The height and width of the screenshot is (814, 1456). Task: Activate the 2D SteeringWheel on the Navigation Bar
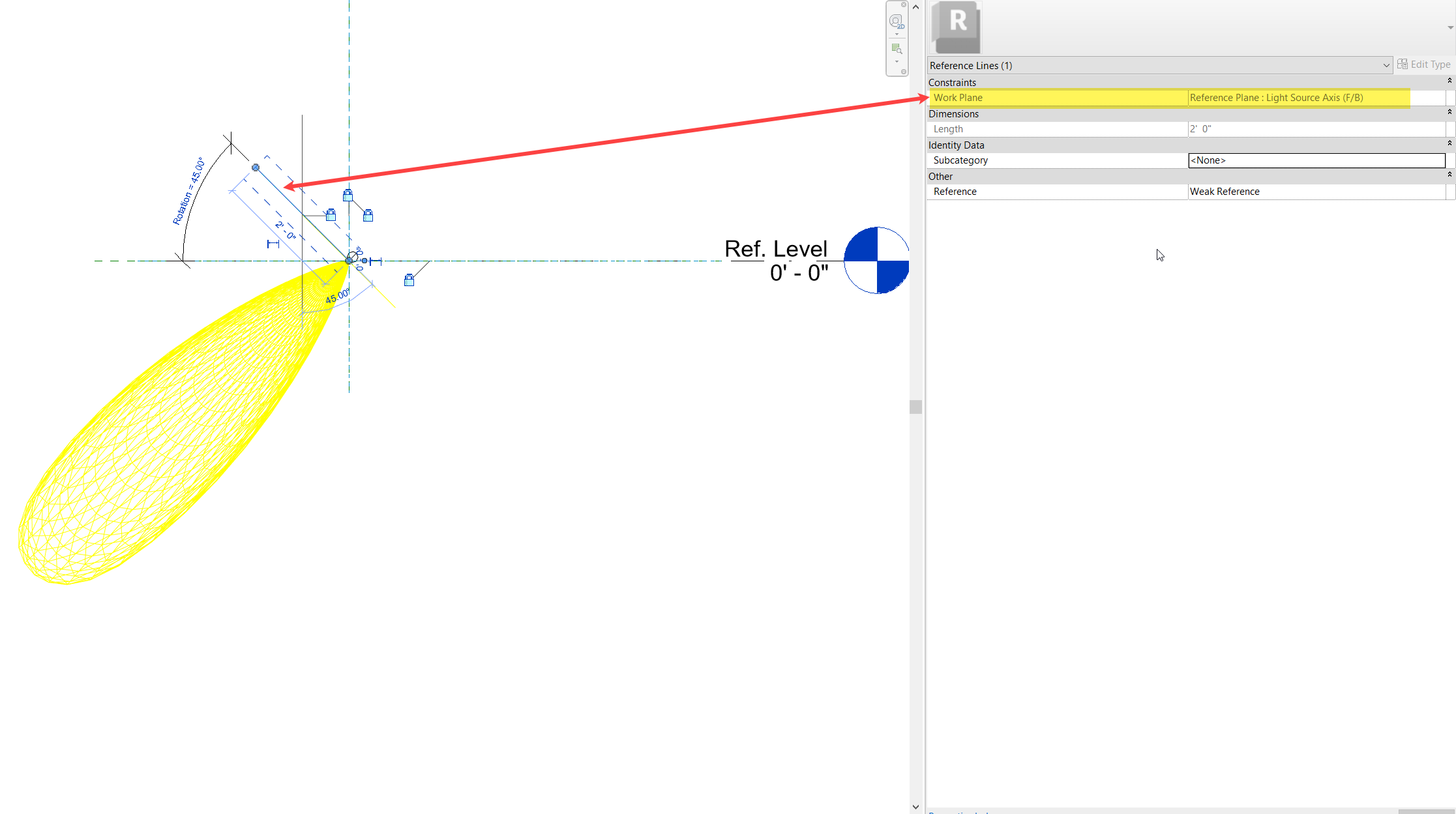click(897, 22)
